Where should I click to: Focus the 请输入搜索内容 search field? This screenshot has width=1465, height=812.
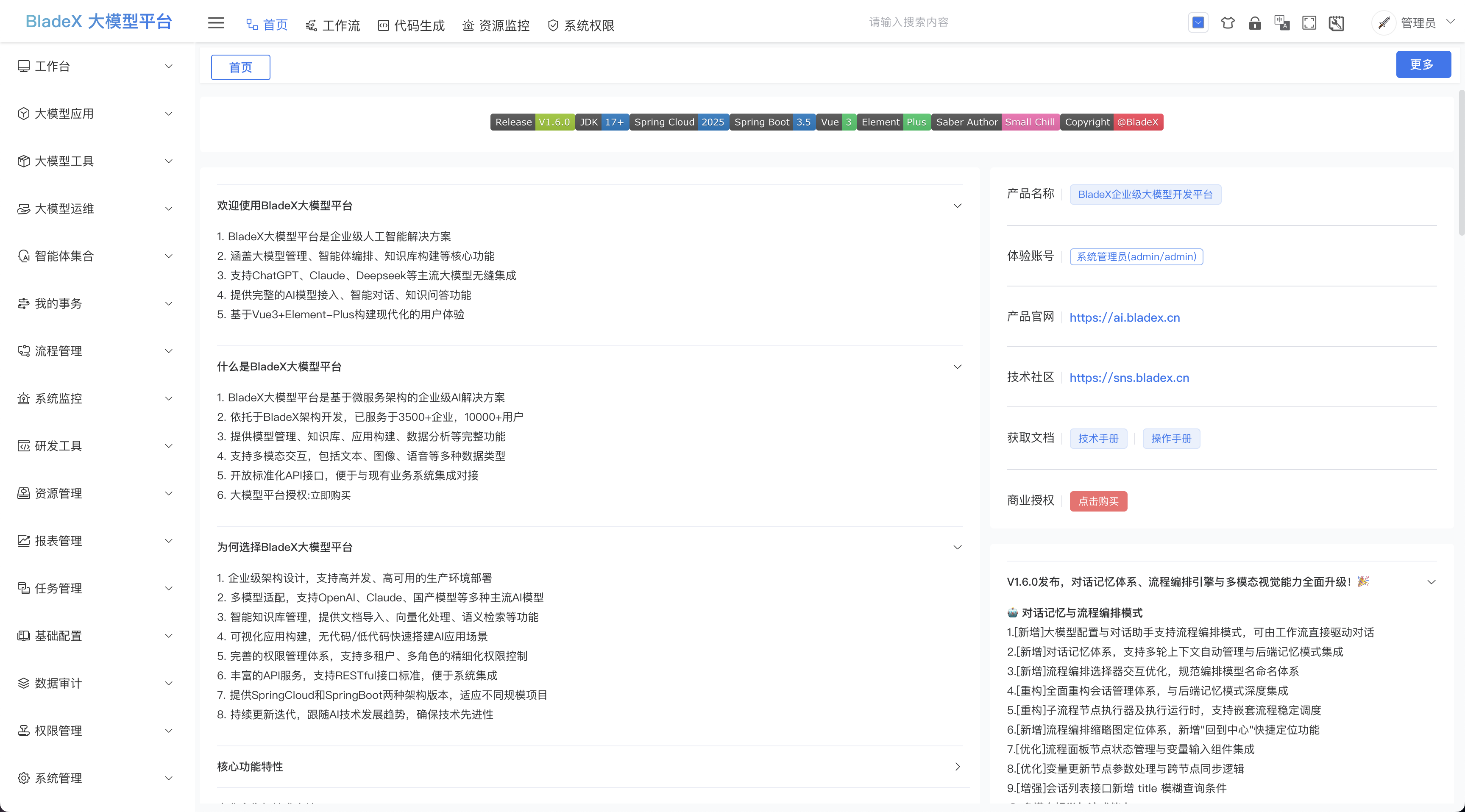908,22
